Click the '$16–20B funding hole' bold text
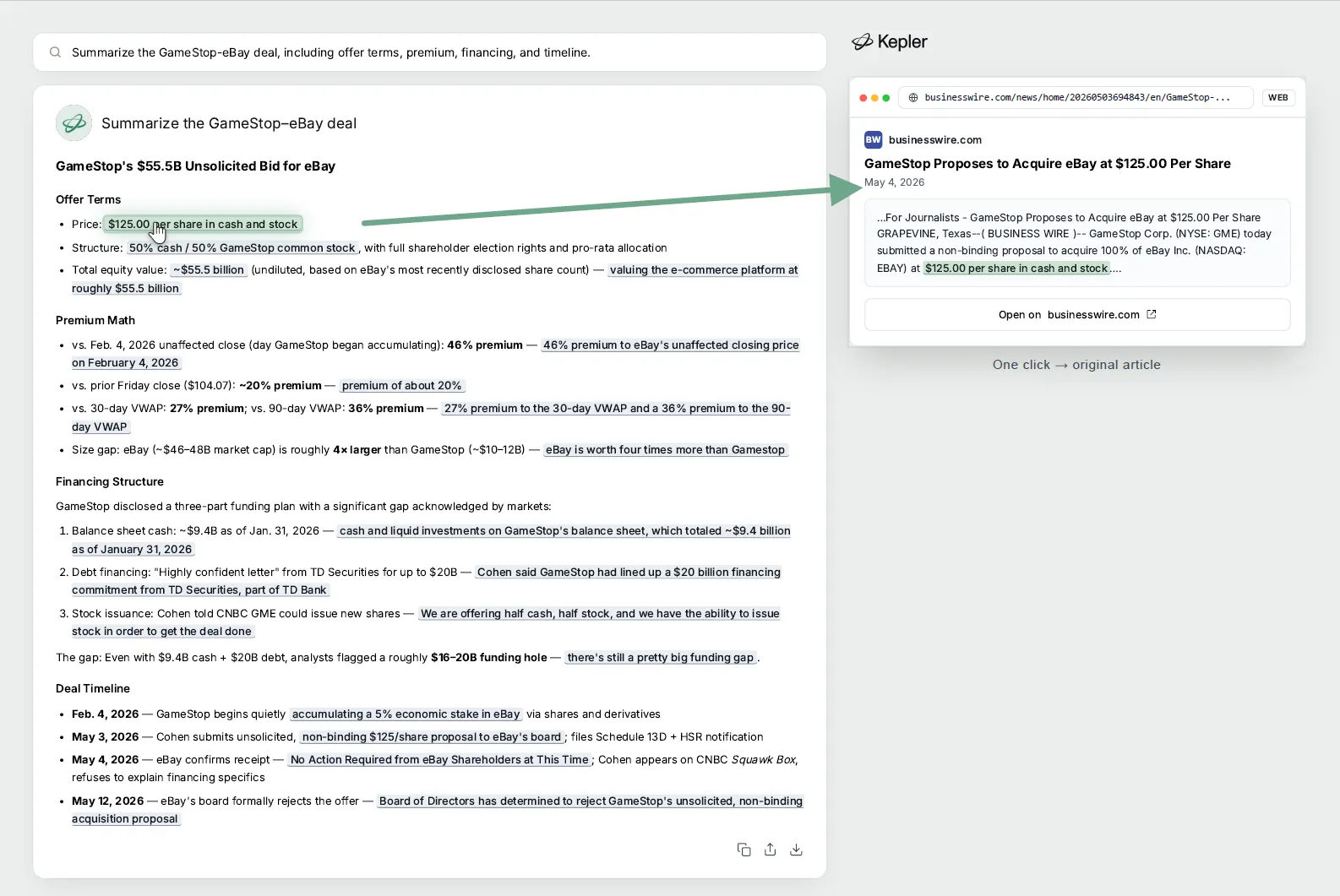The height and width of the screenshot is (896, 1340). (x=489, y=658)
